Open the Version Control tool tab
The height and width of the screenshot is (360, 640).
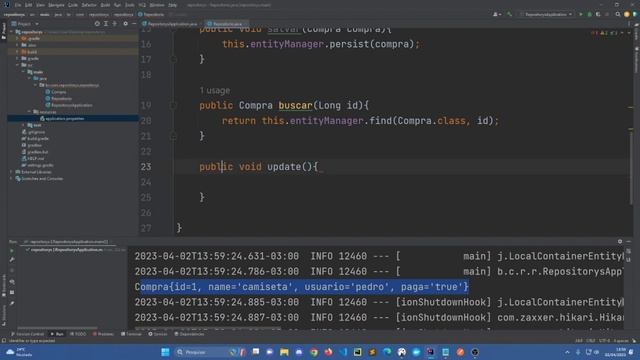[x=27, y=334]
